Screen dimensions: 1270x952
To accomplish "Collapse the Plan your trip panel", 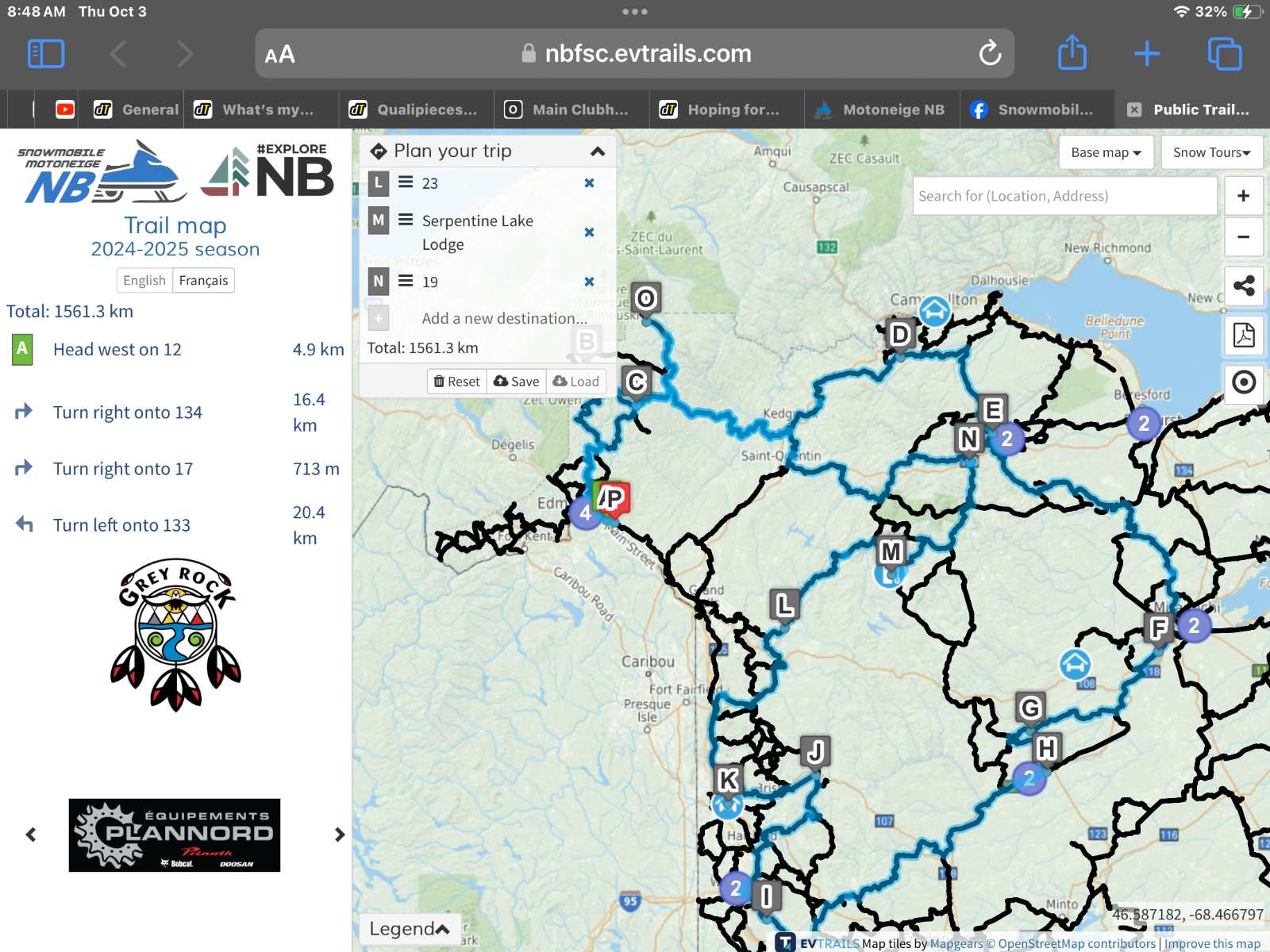I will [598, 152].
